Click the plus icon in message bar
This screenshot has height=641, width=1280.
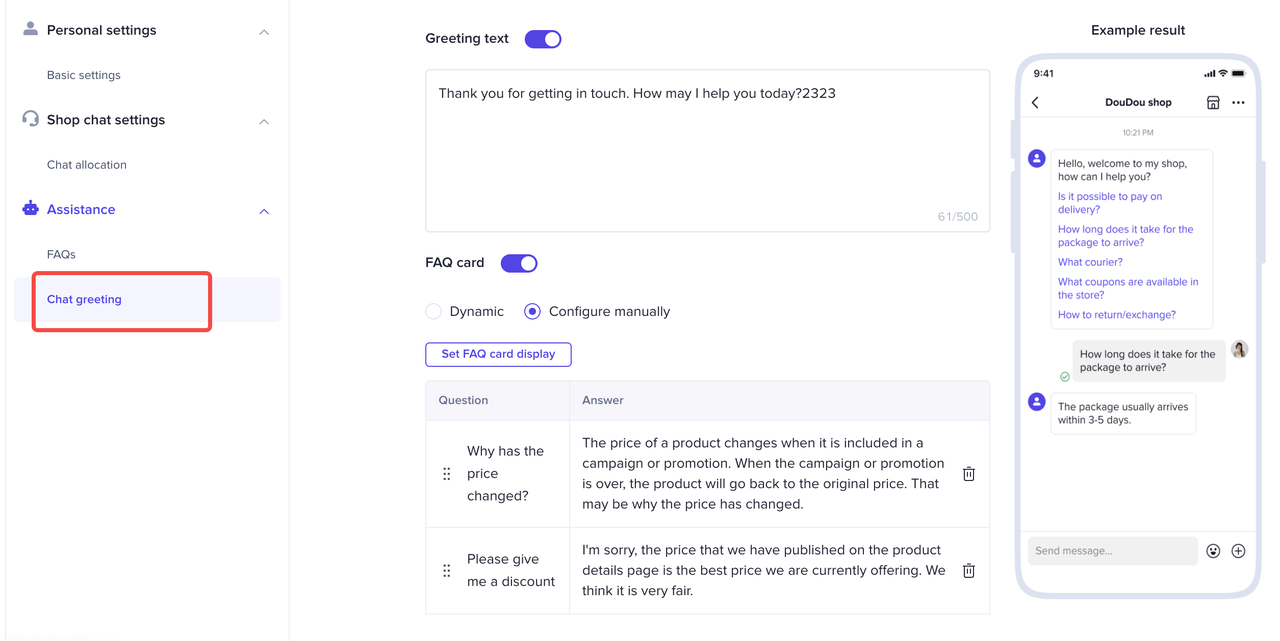(1238, 551)
